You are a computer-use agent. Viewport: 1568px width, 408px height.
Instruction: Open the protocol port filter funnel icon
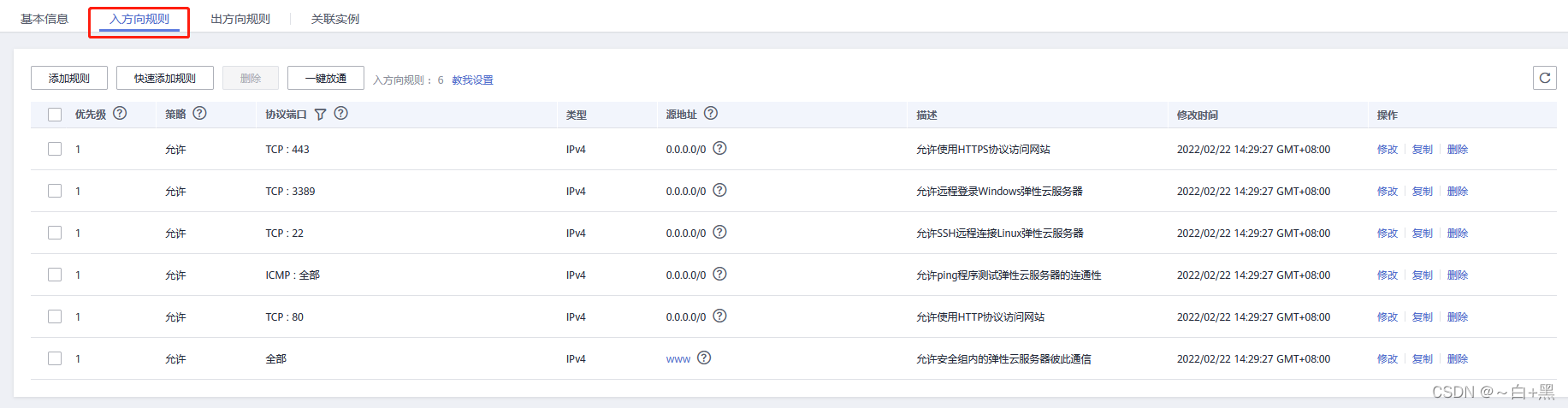[320, 114]
